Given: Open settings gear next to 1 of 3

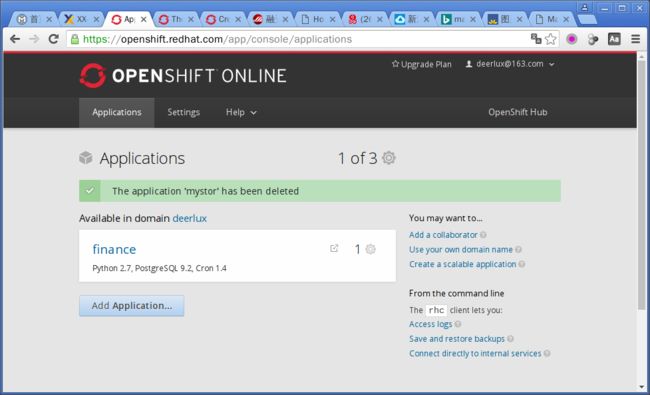Looking at the screenshot, I should coord(389,158).
